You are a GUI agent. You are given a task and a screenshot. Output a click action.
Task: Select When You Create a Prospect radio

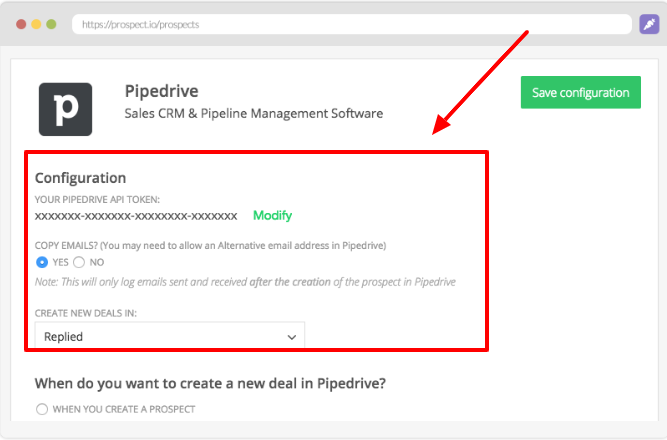coord(42,409)
